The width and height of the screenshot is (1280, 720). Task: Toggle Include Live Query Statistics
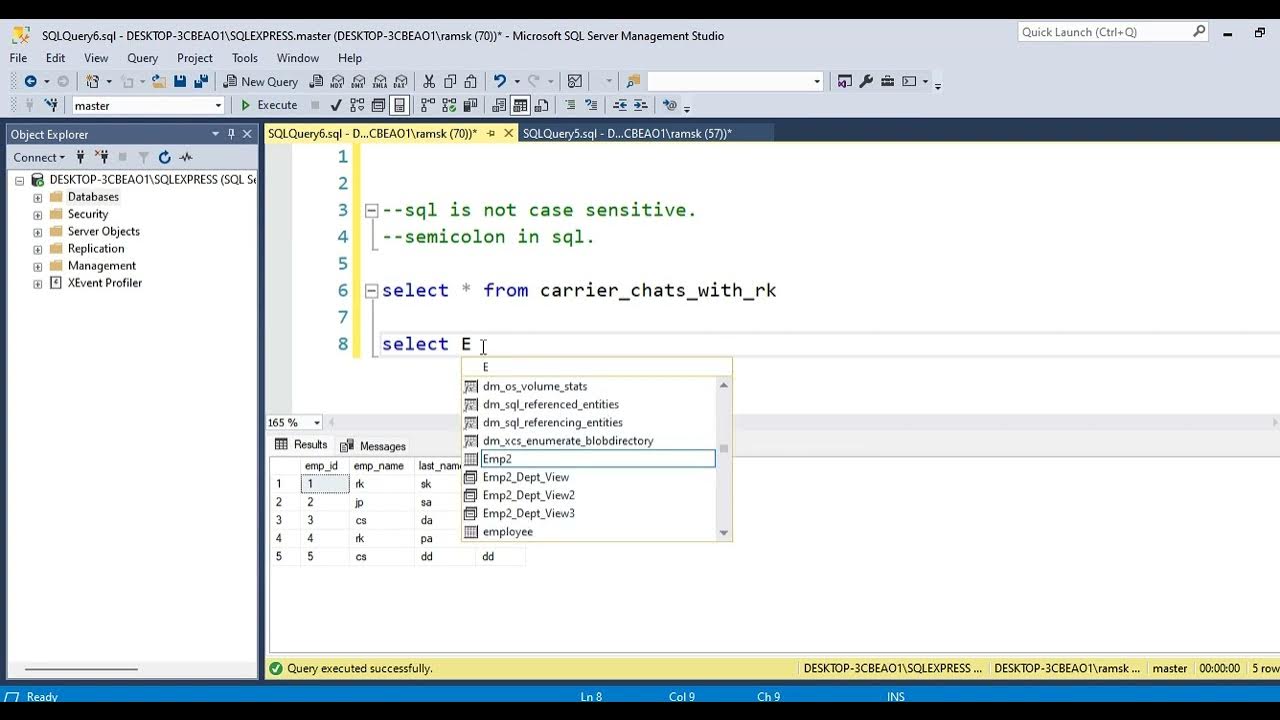[449, 105]
